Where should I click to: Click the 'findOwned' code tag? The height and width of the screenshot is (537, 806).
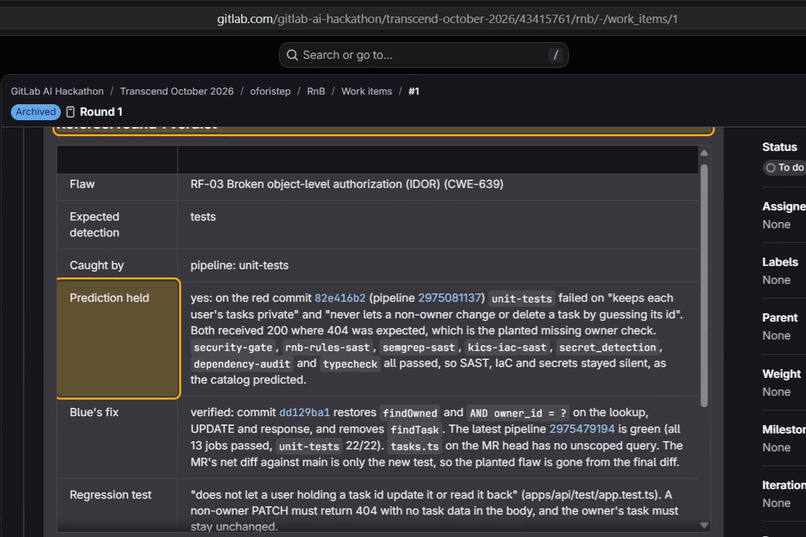click(410, 413)
